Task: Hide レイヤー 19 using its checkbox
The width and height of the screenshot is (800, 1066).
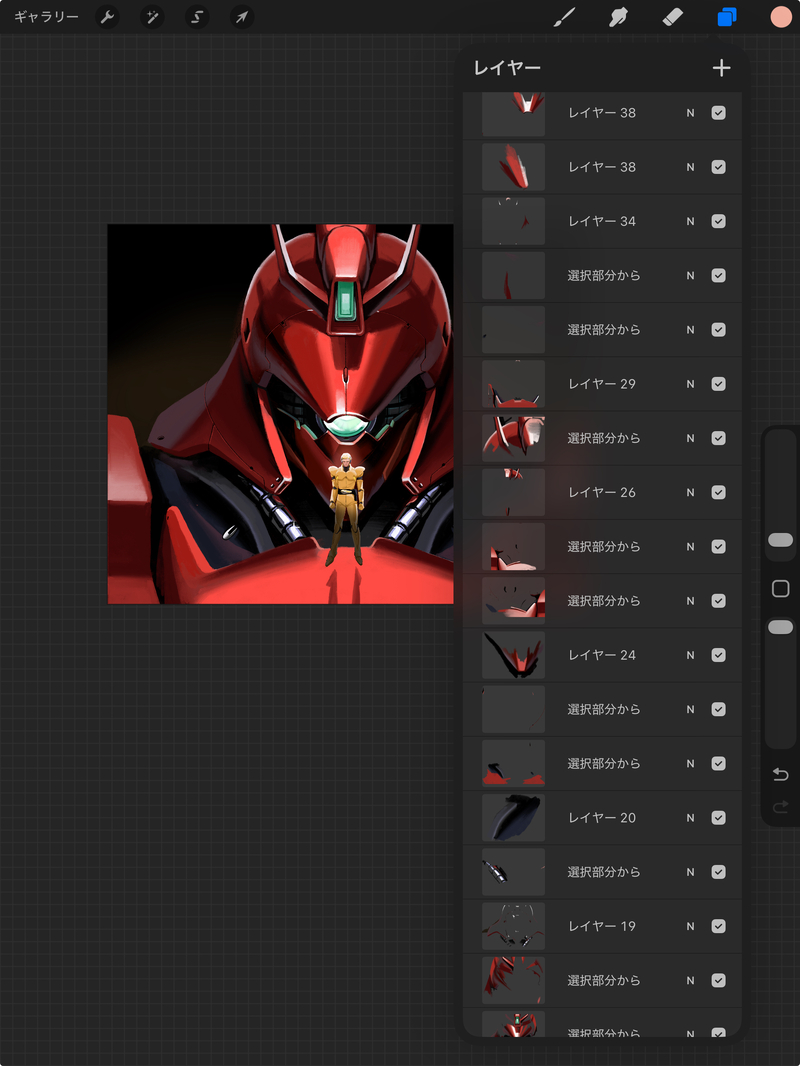Action: (x=718, y=926)
